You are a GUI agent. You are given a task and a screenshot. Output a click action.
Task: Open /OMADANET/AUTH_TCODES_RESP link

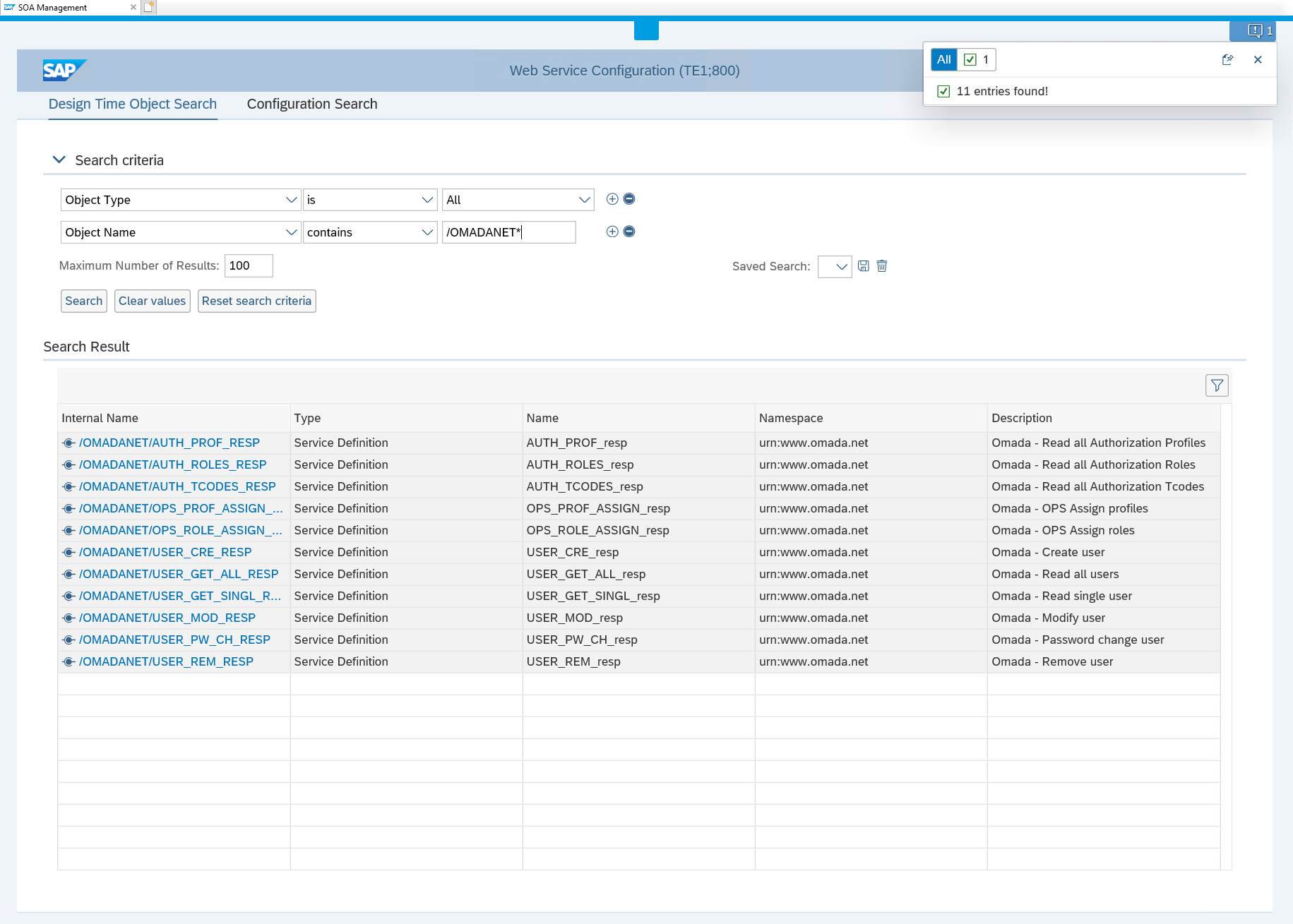177,486
